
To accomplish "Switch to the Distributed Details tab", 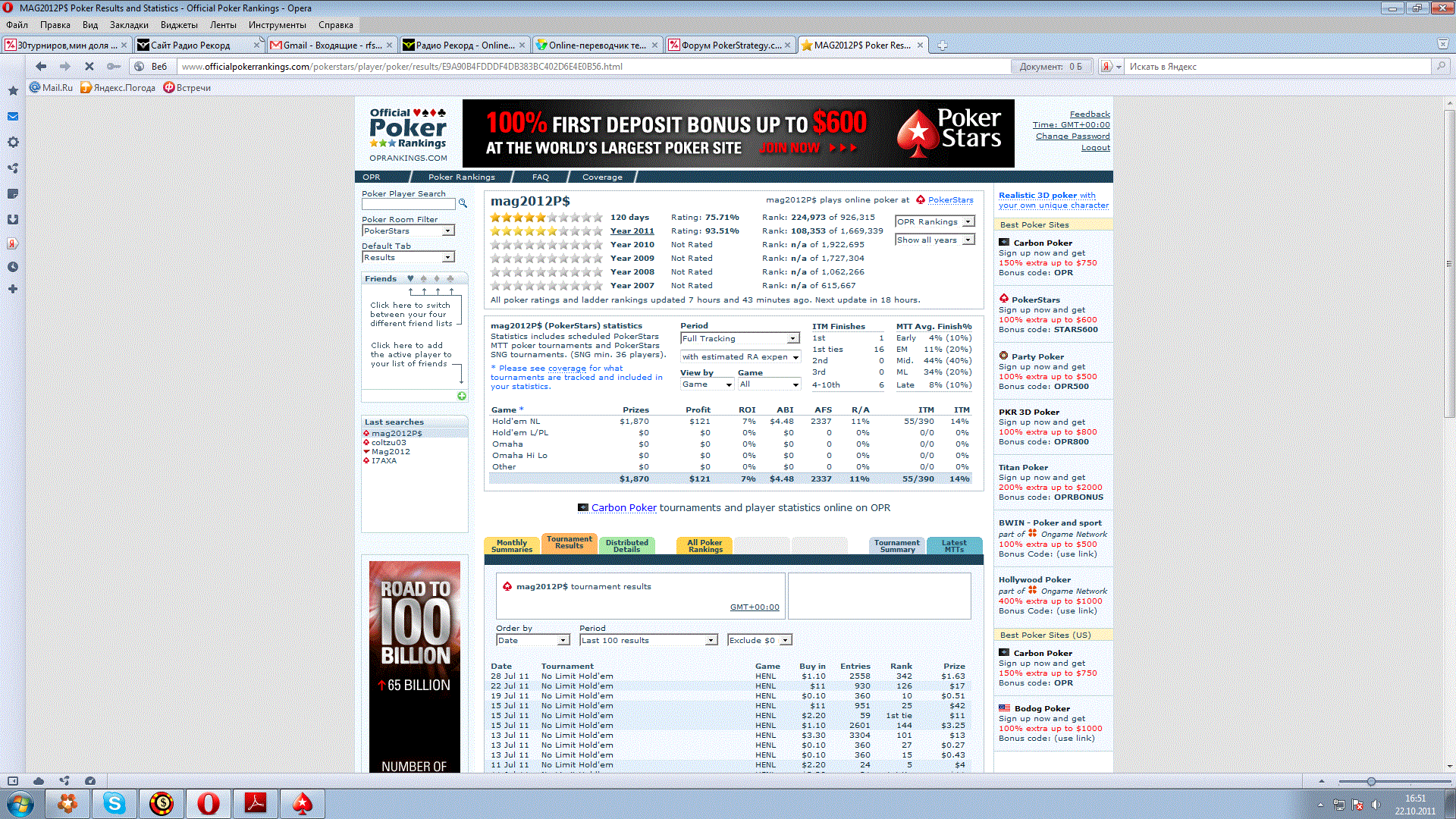I will click(627, 546).
